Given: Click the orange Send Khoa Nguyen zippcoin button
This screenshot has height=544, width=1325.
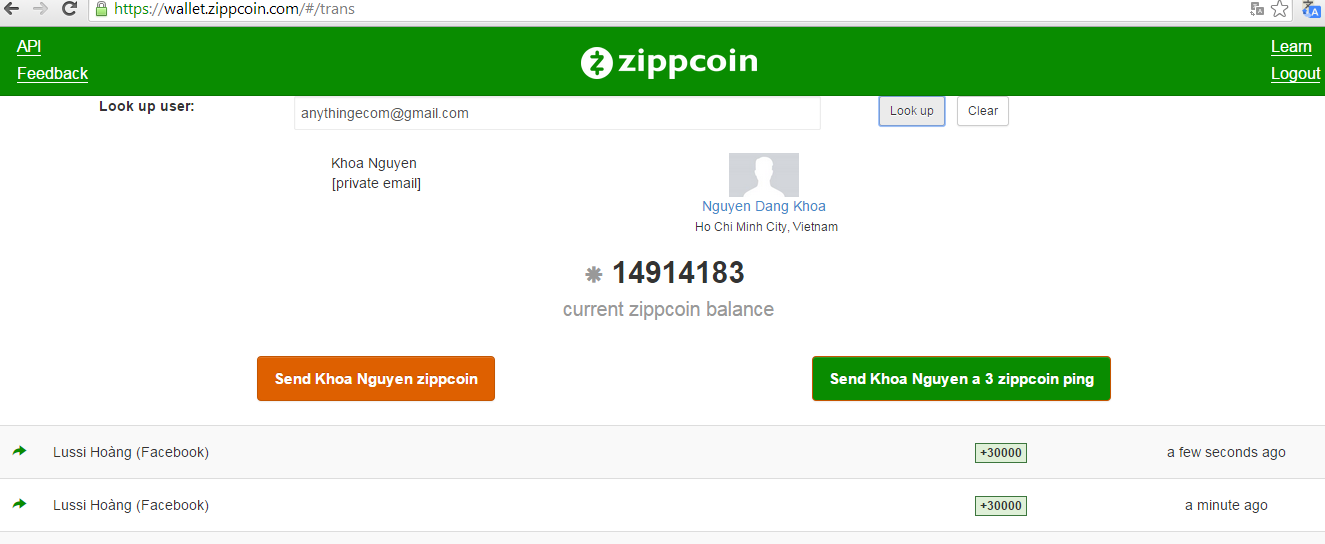Looking at the screenshot, I should [x=376, y=379].
